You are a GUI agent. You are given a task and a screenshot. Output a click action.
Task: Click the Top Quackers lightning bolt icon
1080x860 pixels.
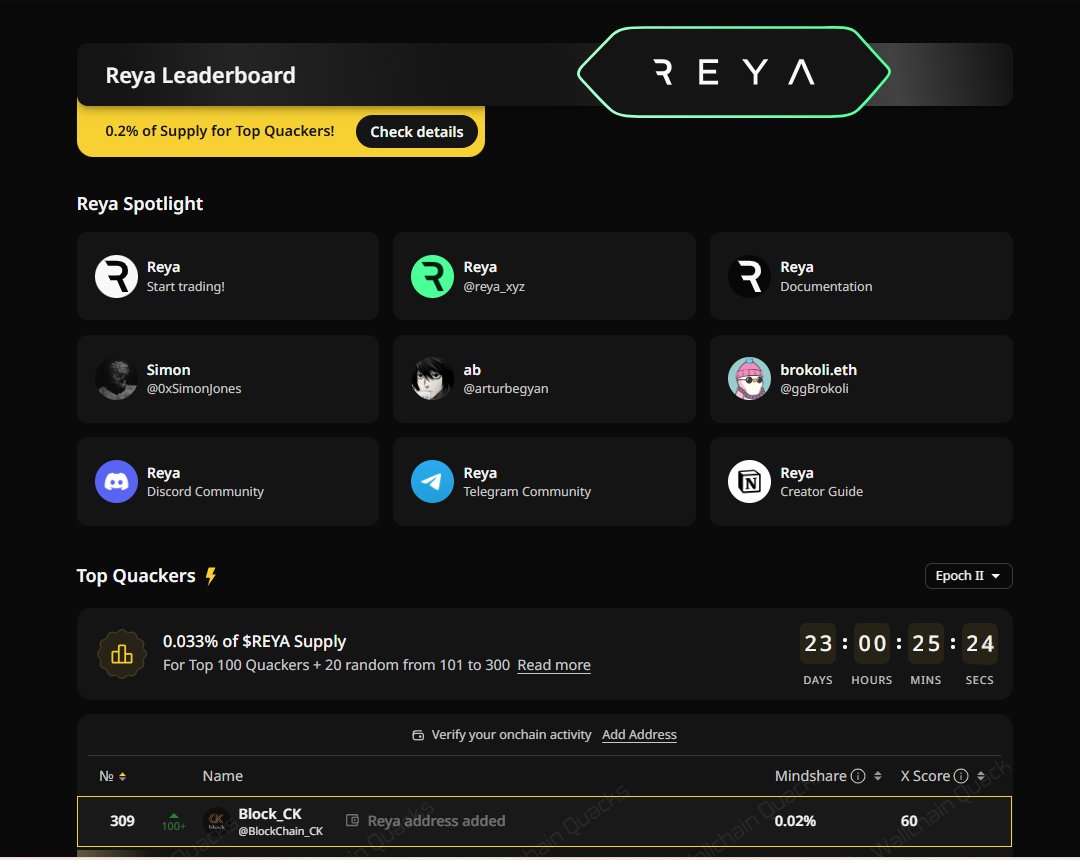(211, 576)
